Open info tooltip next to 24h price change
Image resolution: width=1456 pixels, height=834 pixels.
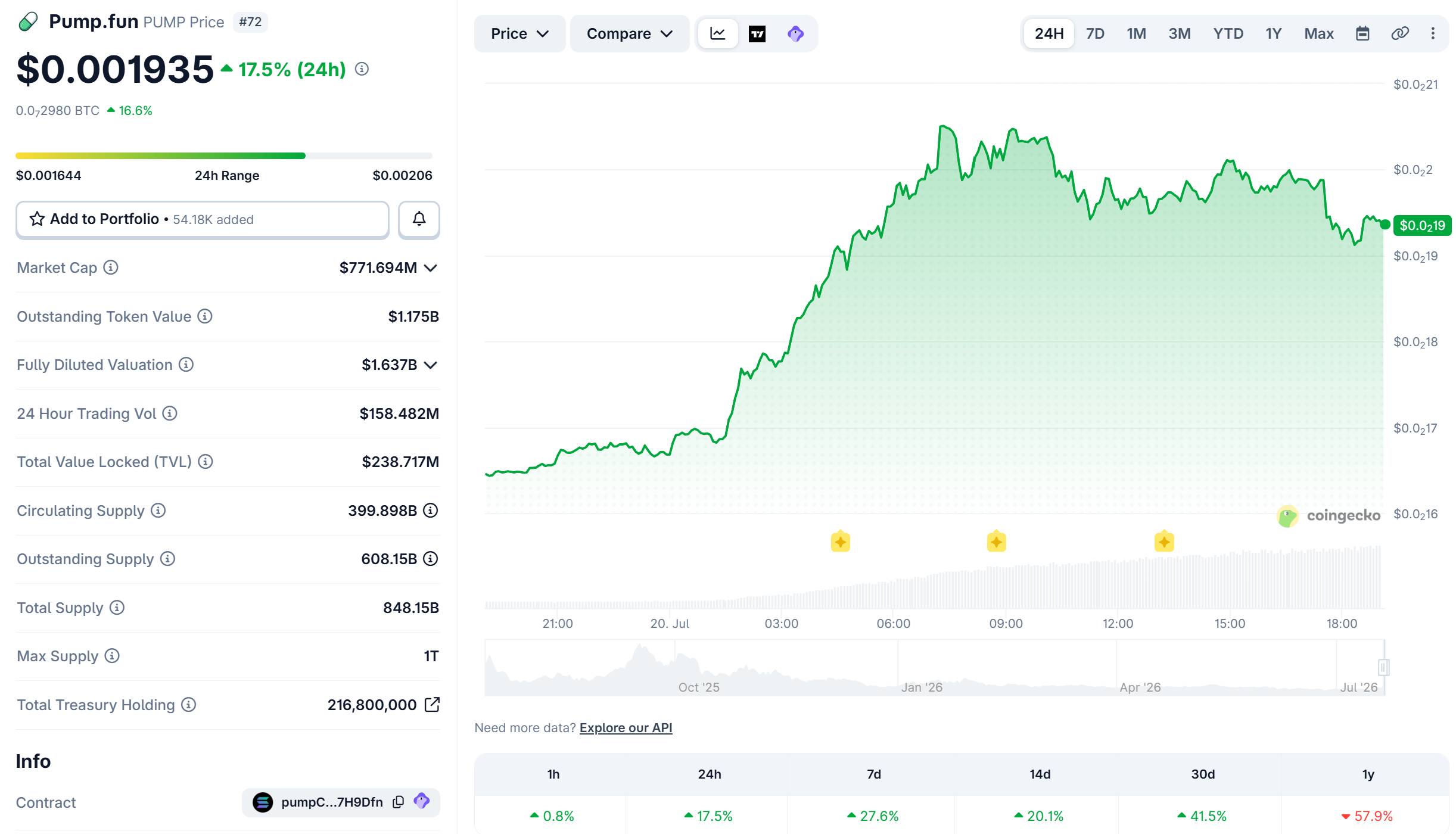362,69
